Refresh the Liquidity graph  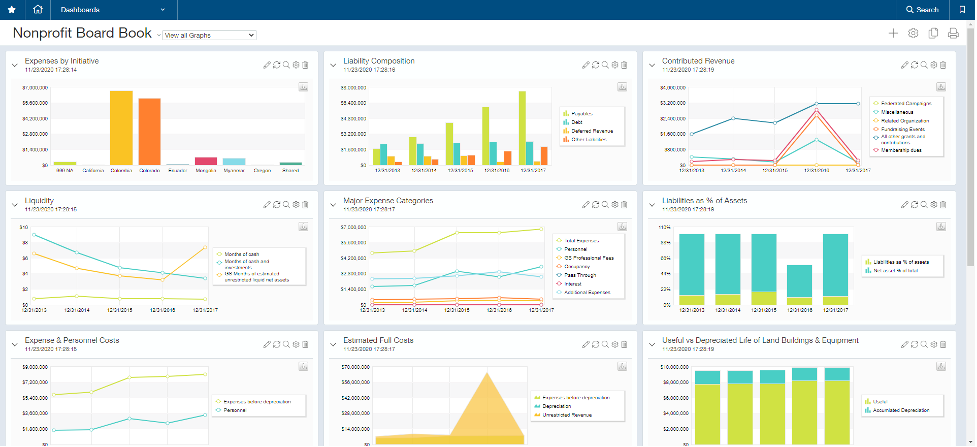pos(277,204)
